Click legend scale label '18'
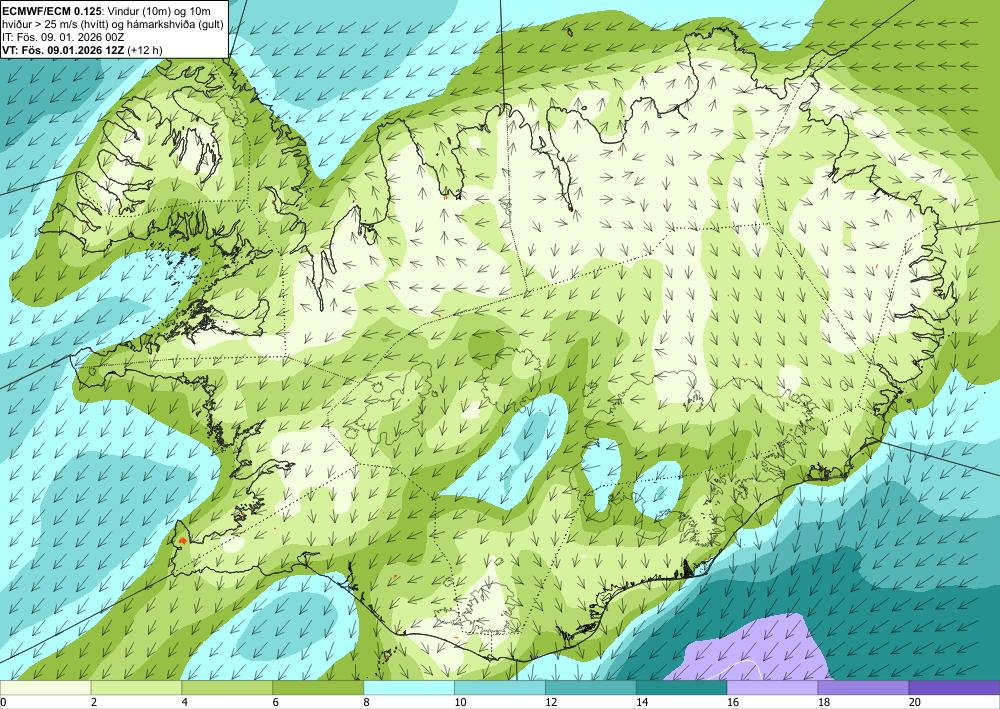The image size is (1000, 709). [823, 703]
